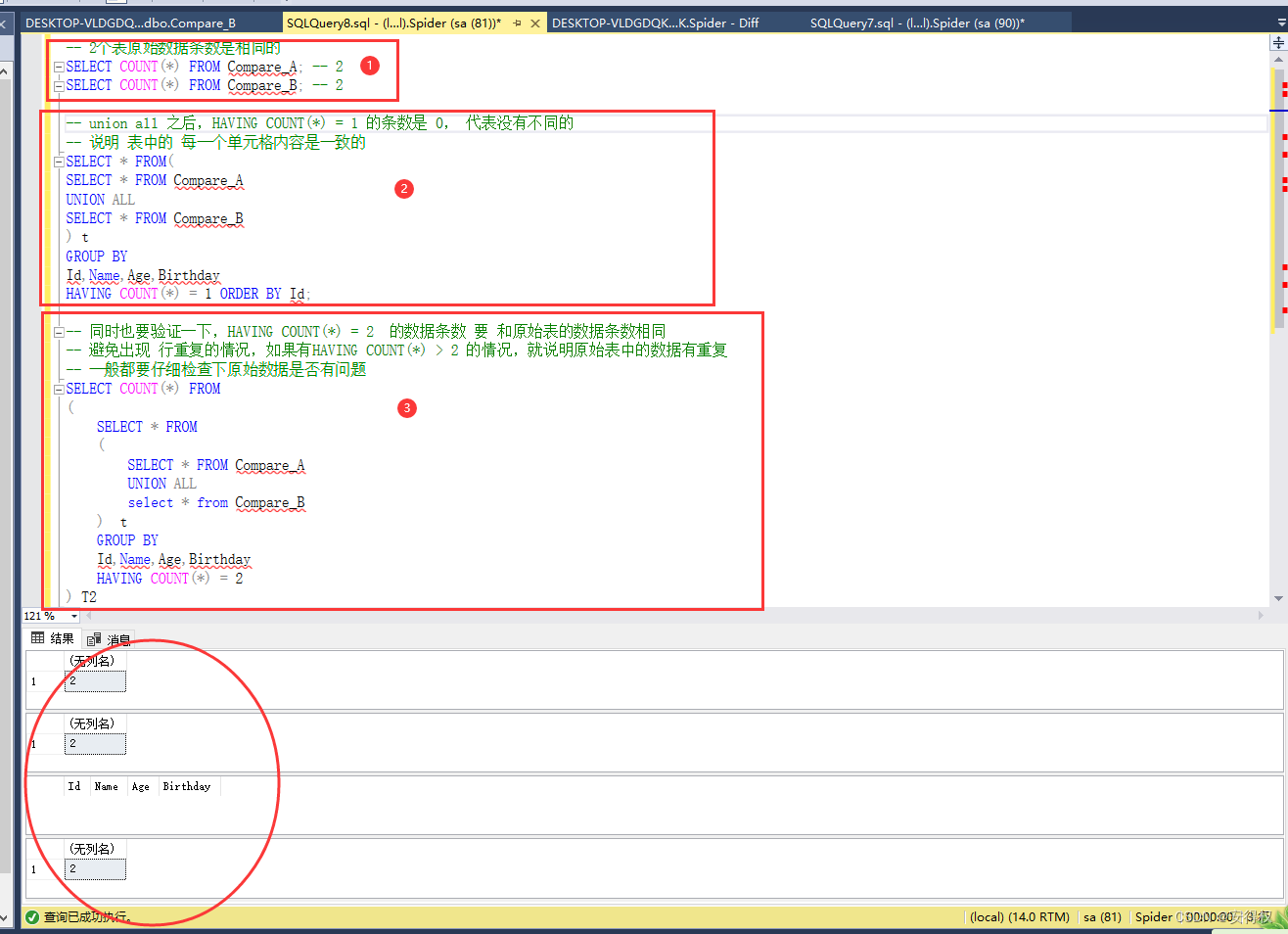Image resolution: width=1288 pixels, height=934 pixels.
Task: Click the 查询已成功执行 status message
Action: [x=87, y=917]
